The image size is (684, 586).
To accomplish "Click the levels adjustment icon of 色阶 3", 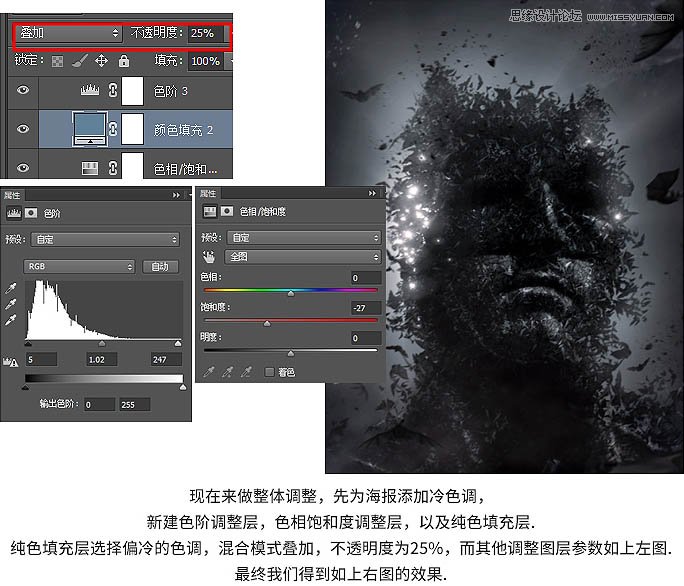I will [90, 90].
